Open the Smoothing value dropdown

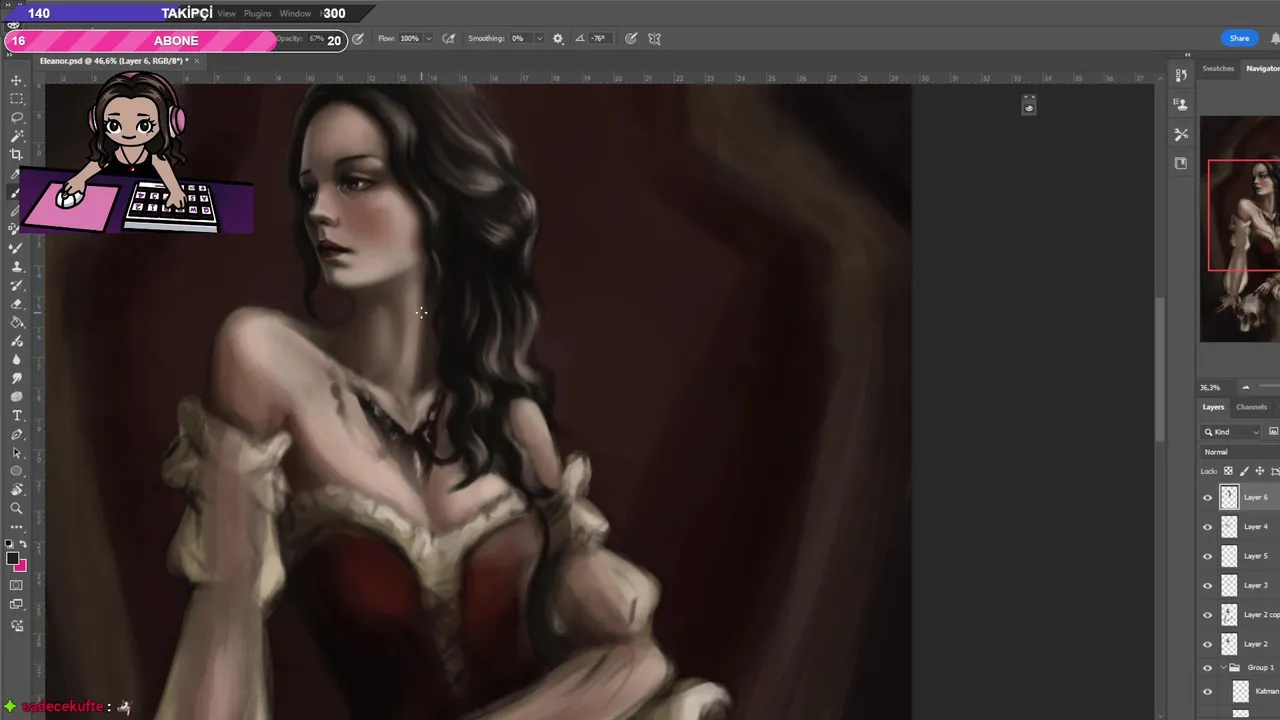[539, 39]
